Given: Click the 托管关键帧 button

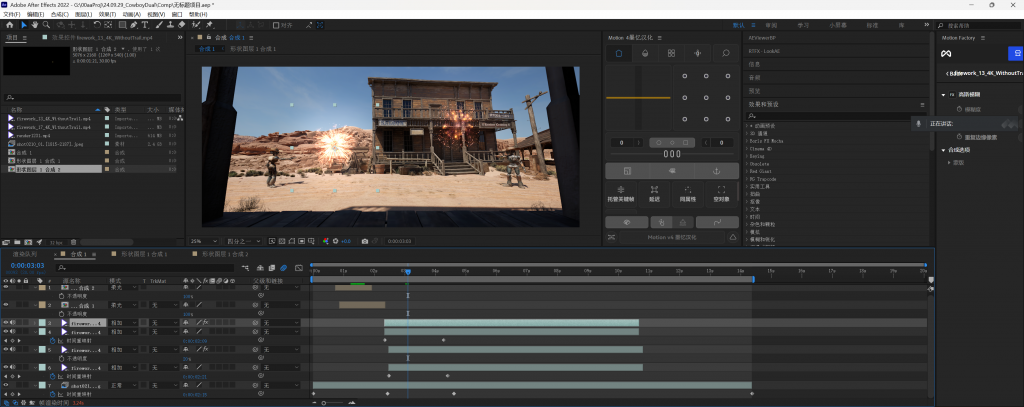Looking at the screenshot, I should (x=621, y=193).
